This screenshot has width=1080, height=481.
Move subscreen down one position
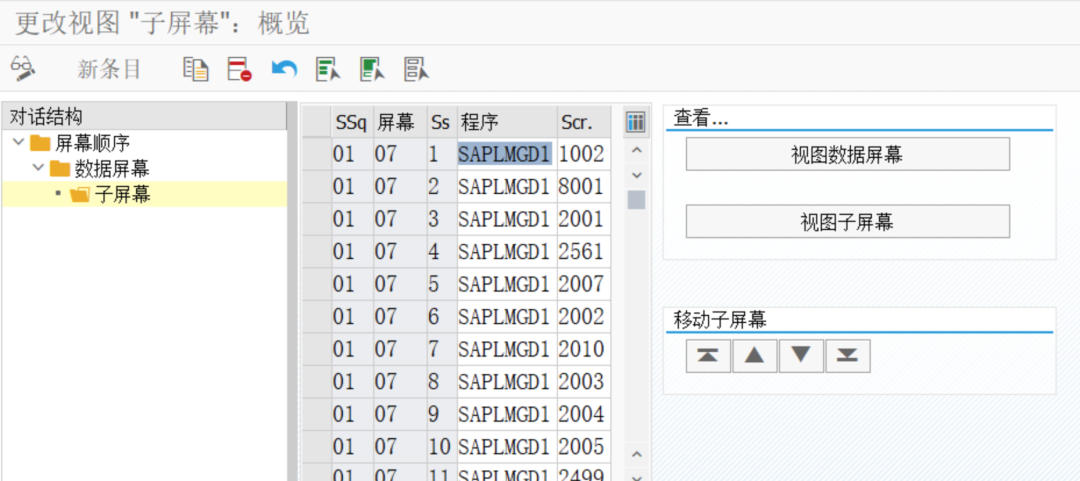[801, 356]
